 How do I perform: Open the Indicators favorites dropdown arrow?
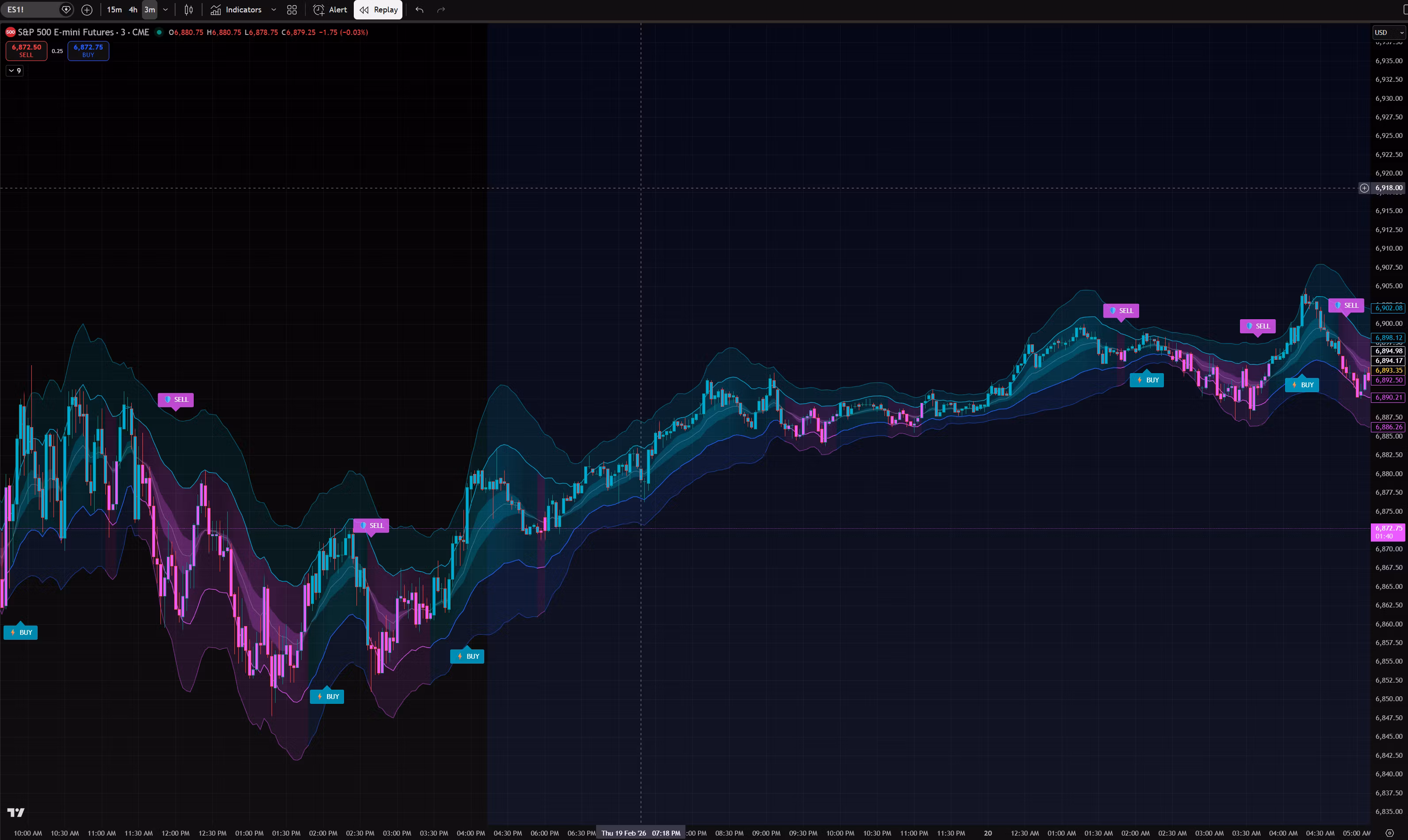273,10
